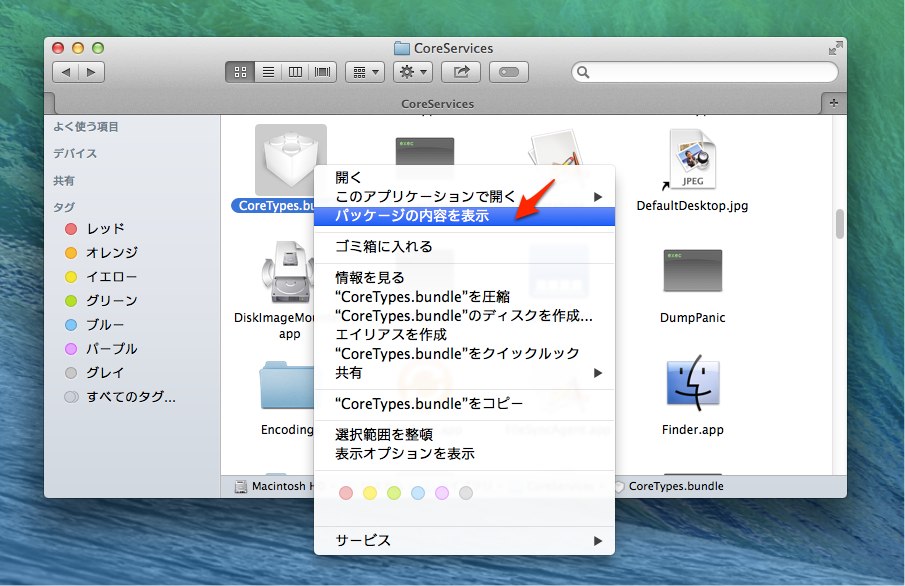
Task: Click the sidebar 共有 heading
Action: point(64,181)
